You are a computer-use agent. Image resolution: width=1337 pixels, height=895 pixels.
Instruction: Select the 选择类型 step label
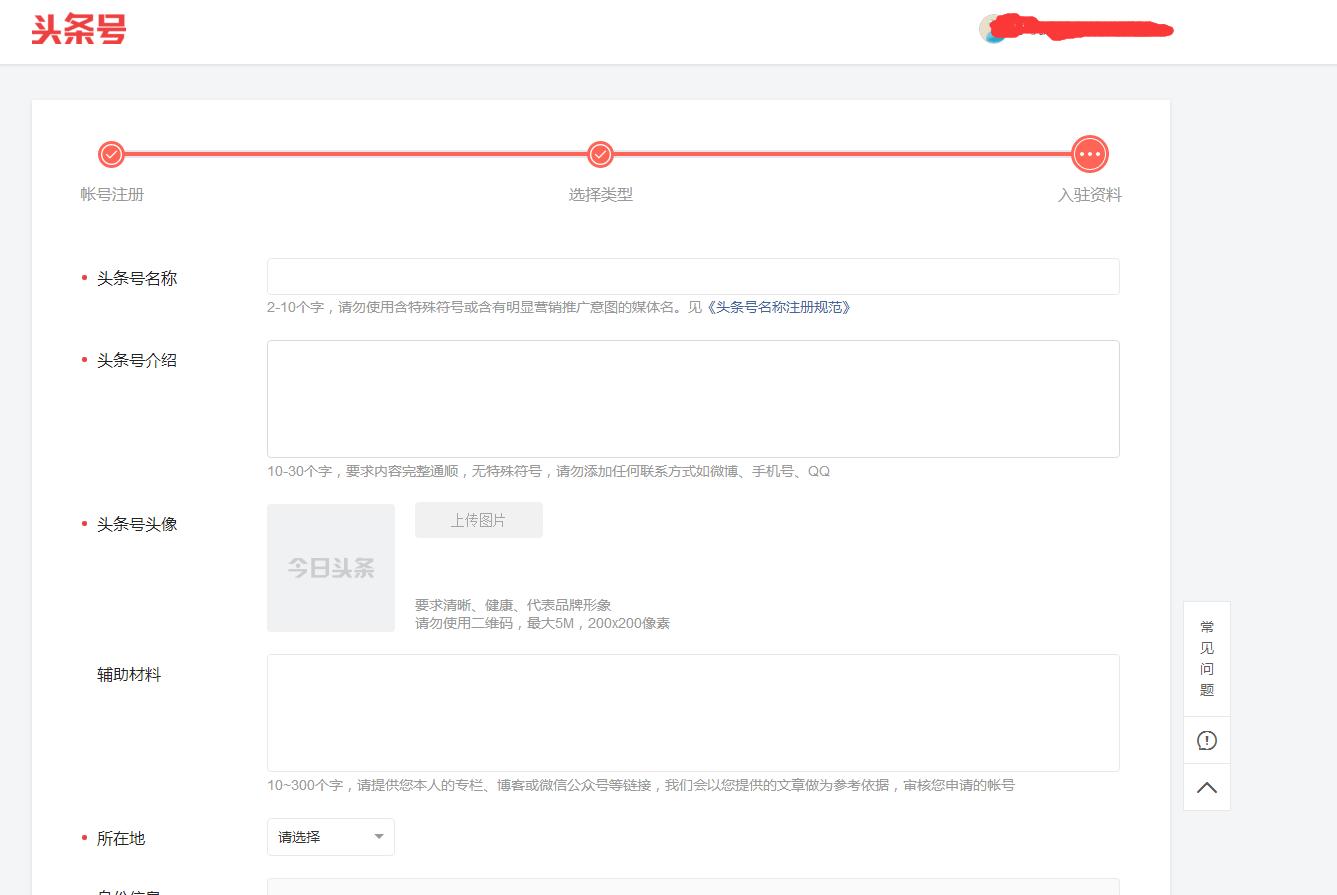coord(599,195)
